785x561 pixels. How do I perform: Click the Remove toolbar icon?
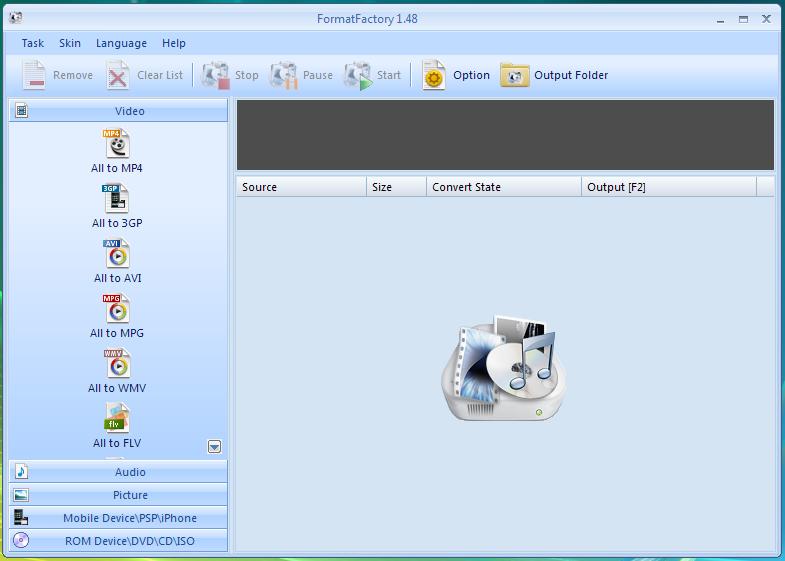pos(35,75)
